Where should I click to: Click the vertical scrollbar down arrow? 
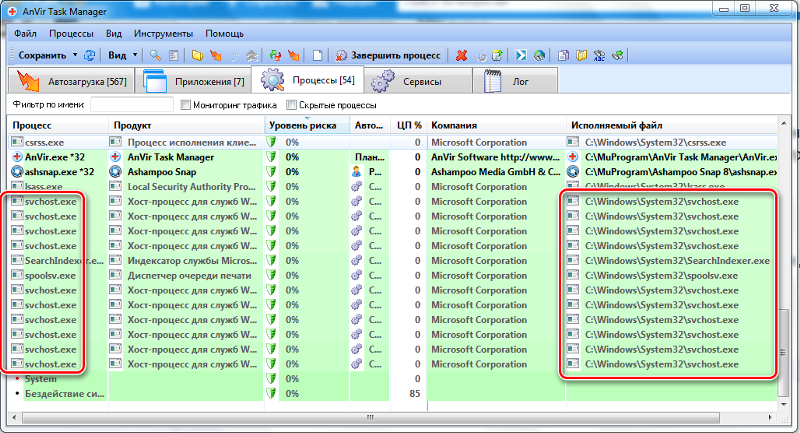784,404
